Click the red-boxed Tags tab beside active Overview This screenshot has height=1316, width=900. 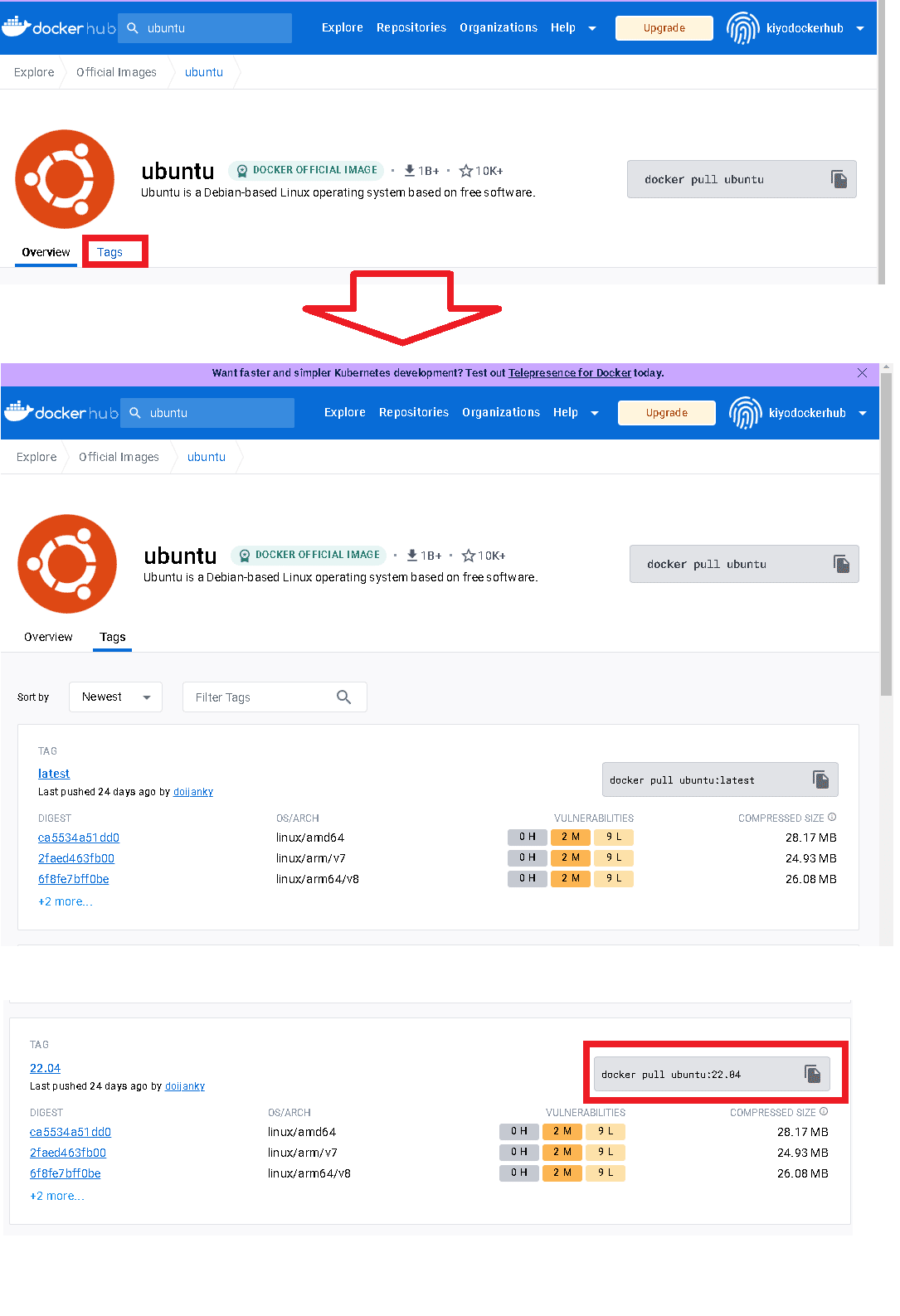109,252
